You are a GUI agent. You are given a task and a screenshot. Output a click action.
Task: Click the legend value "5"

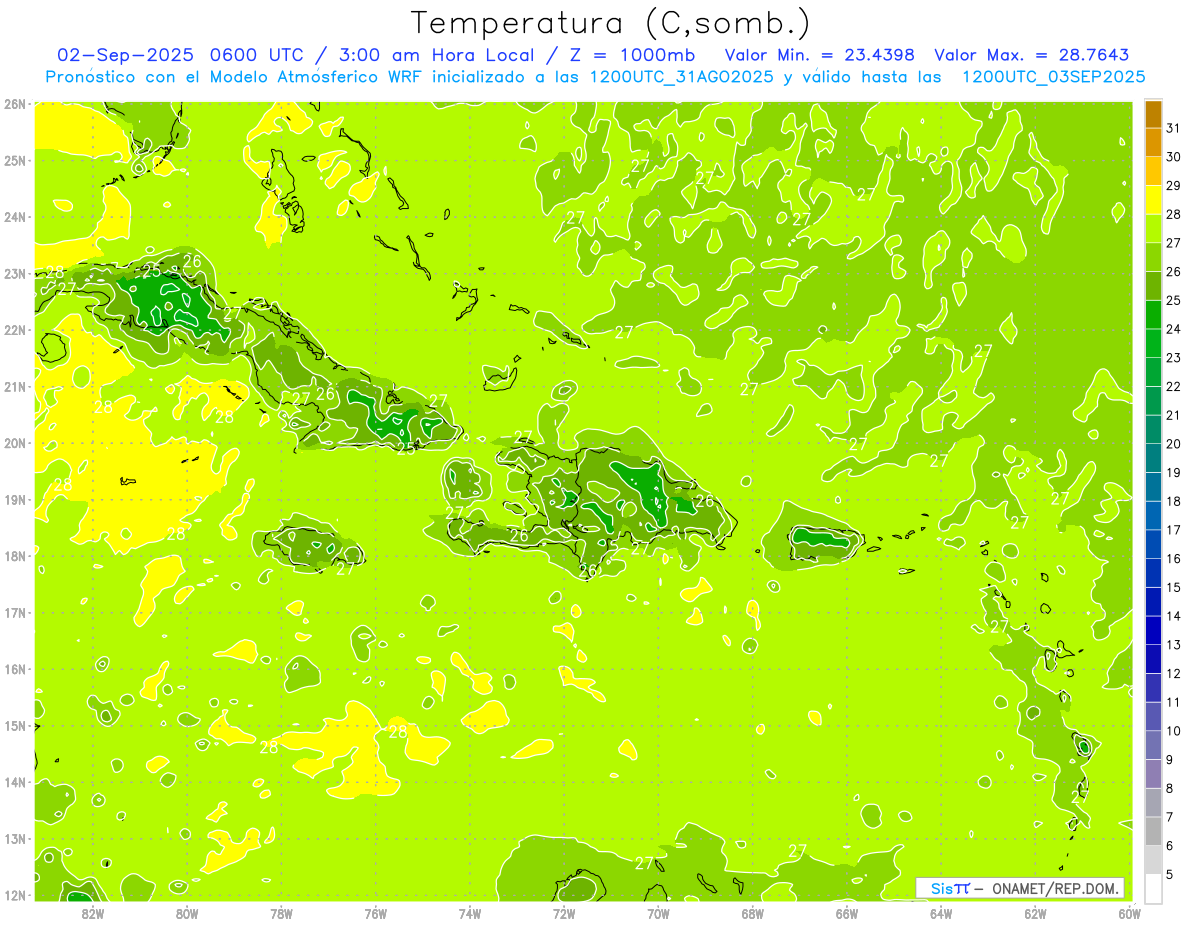1170,875
